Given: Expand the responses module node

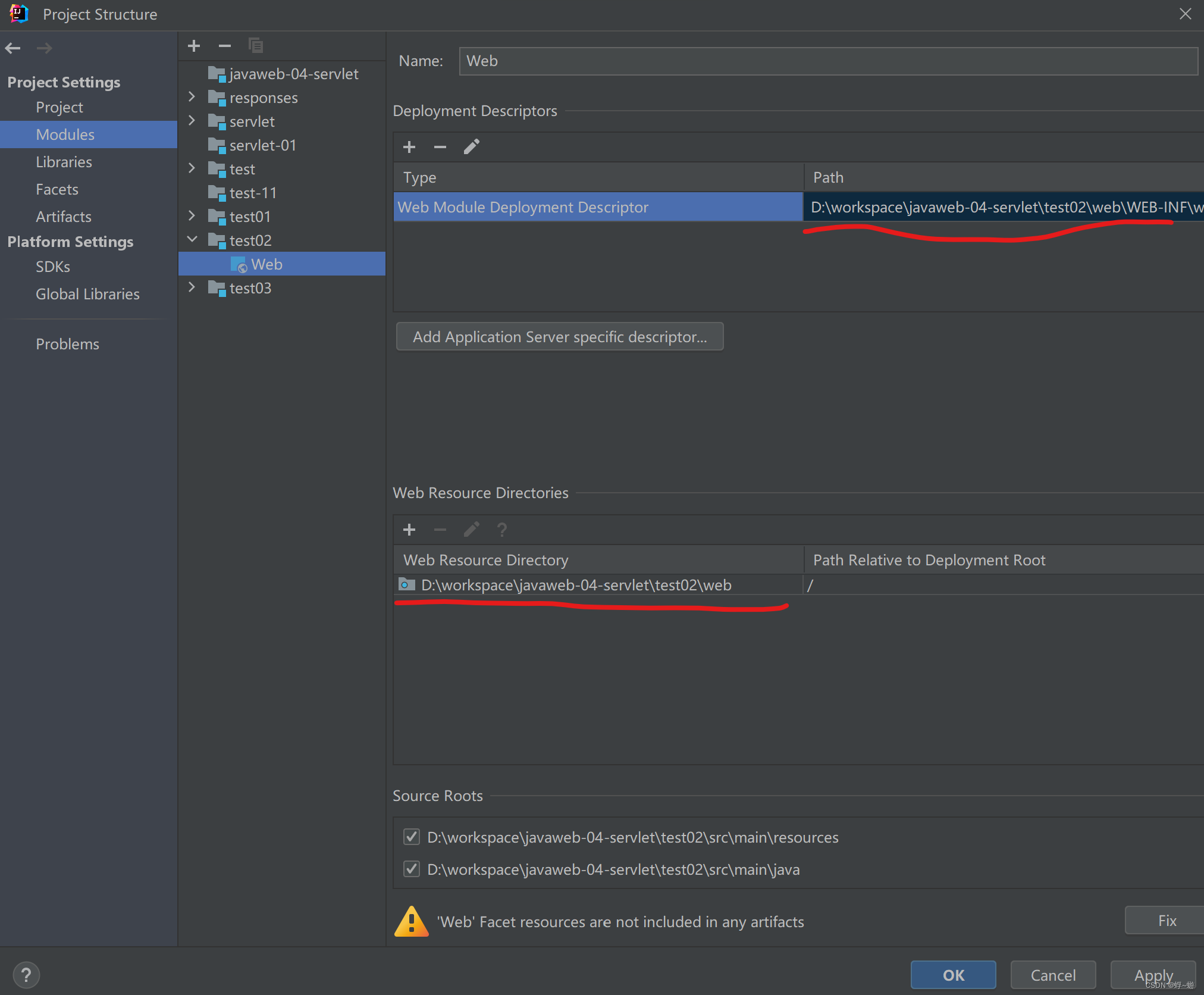Looking at the screenshot, I should (192, 97).
